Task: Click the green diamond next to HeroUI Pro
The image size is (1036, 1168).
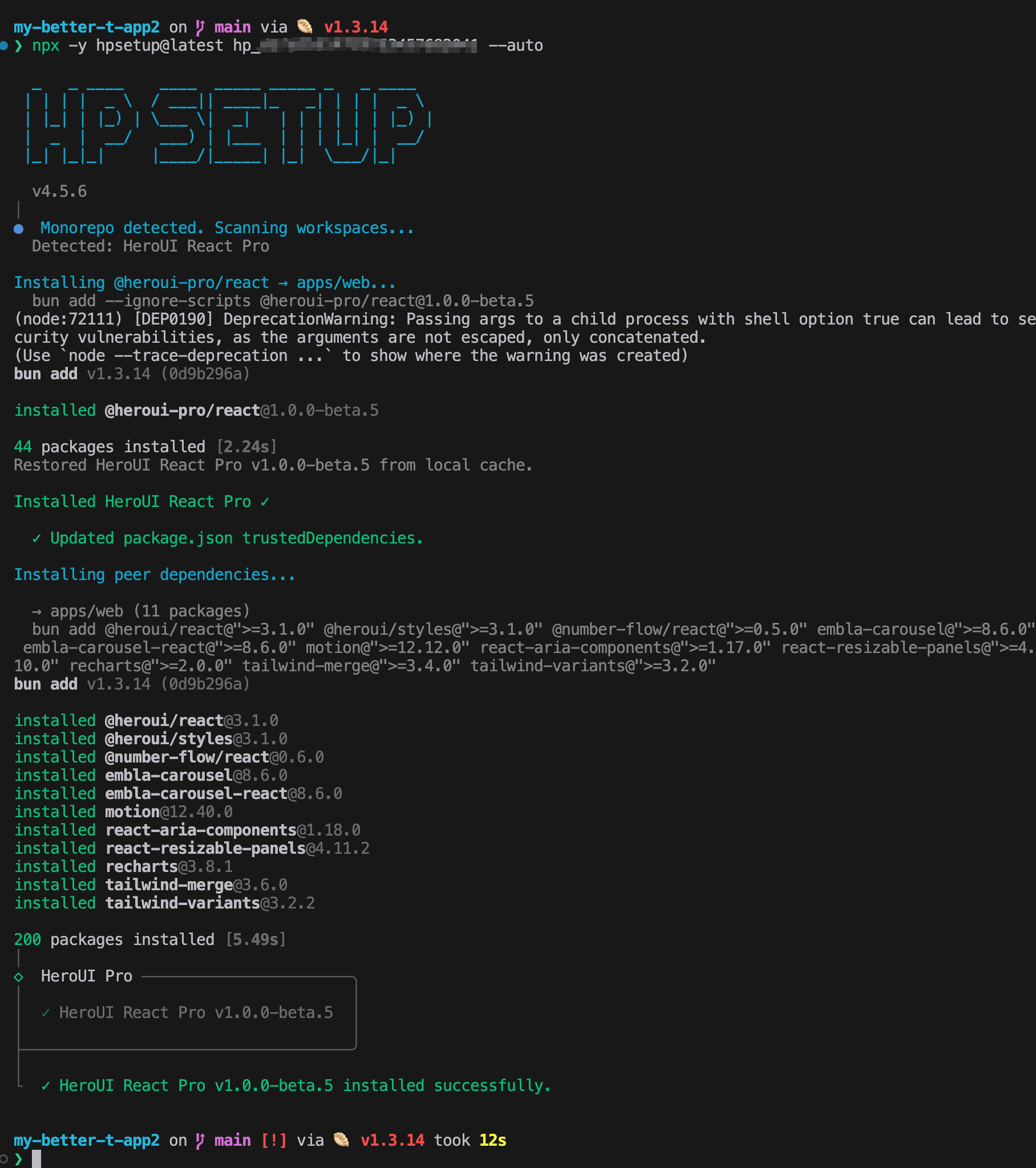Action: tap(19, 977)
